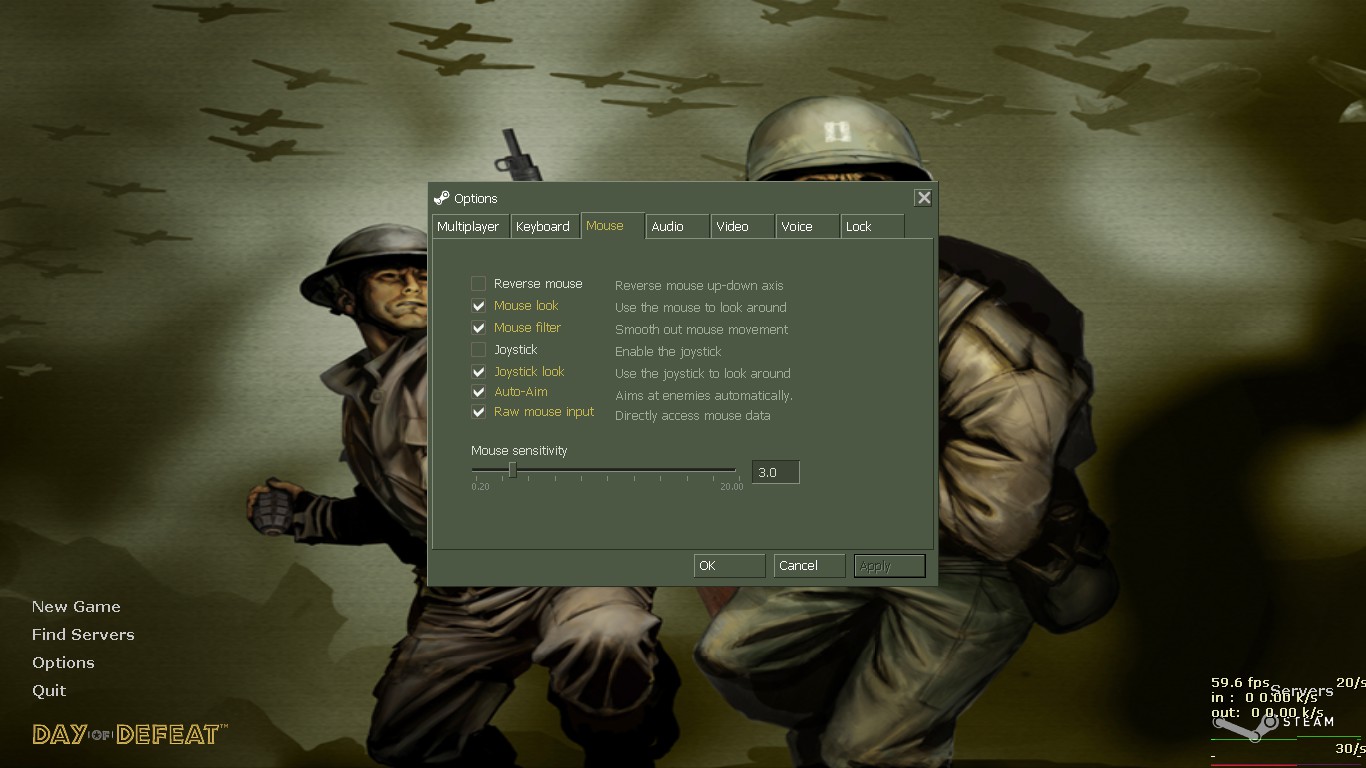Switch to the Voice tab
1366x768 pixels.
[x=808, y=227]
